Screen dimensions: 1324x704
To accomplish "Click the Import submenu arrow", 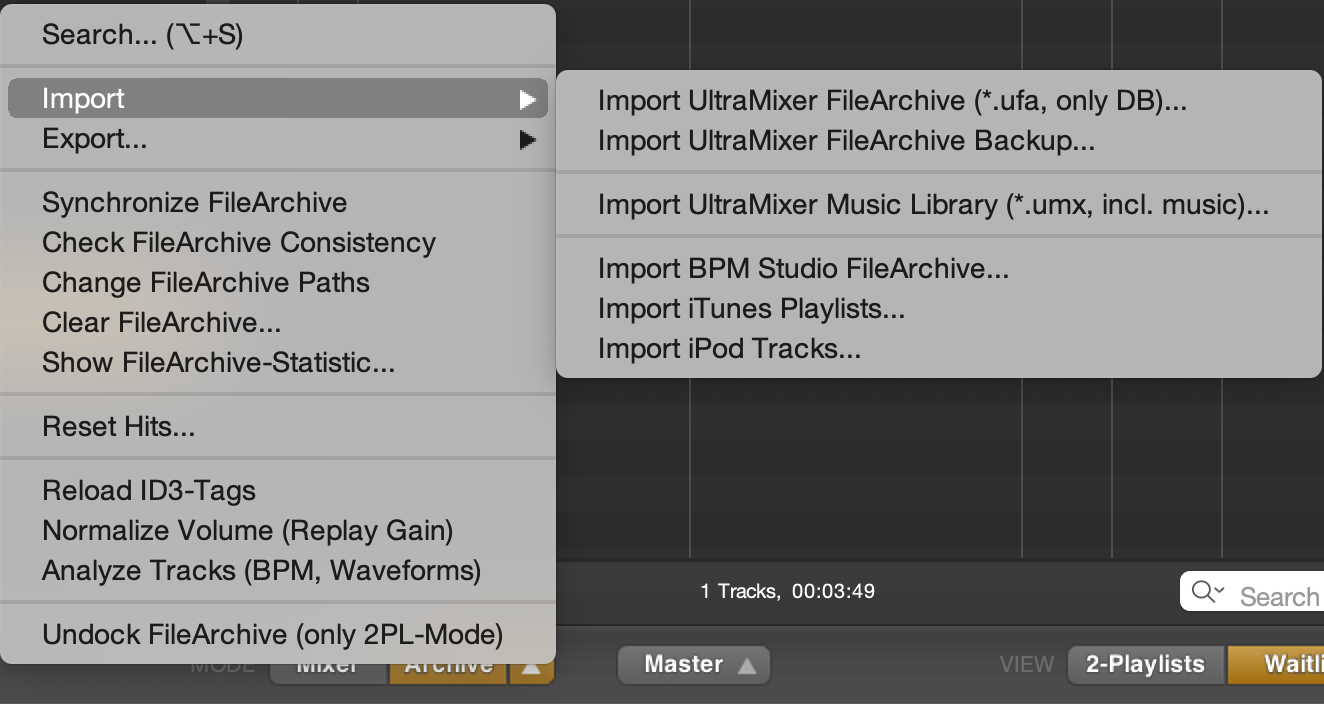I will (x=527, y=99).
